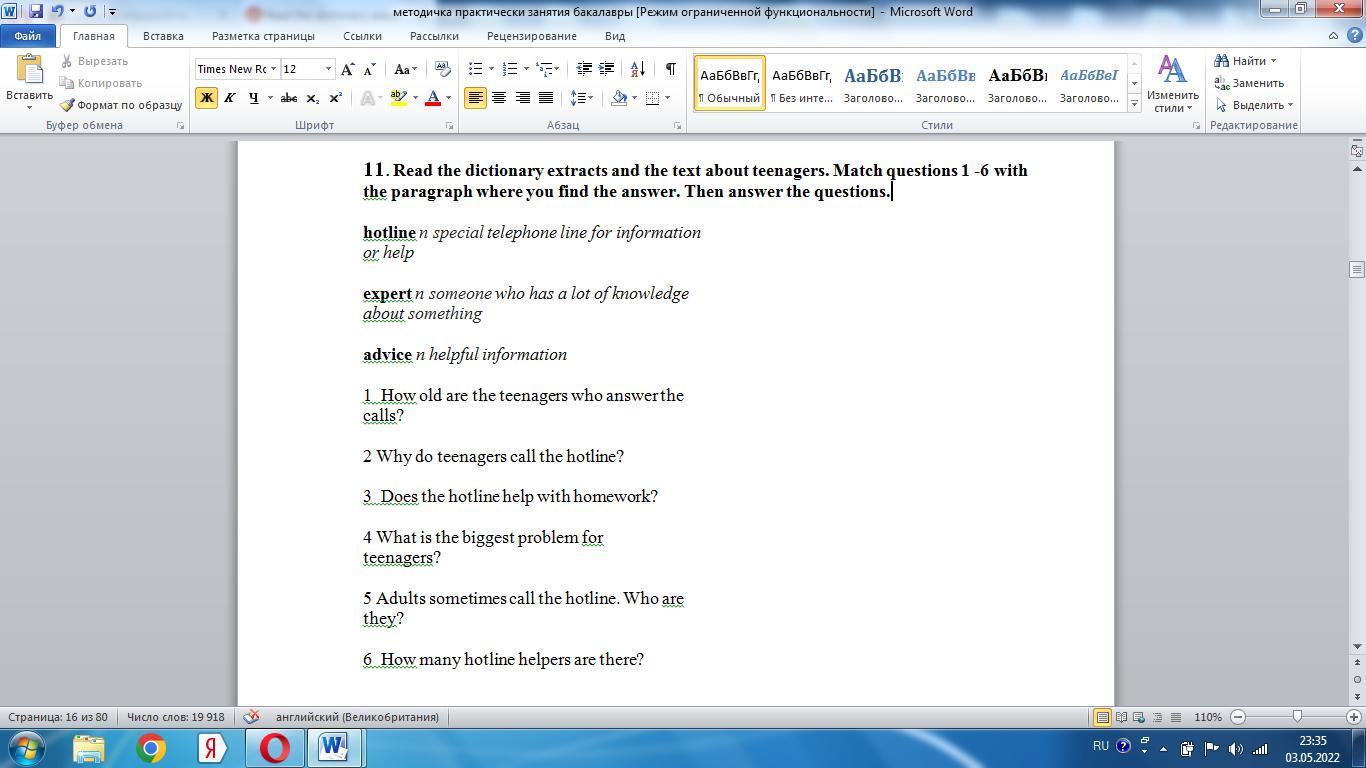Open Yandex browser from taskbar
Screen dimensions: 1366x768
pyautogui.click(x=213, y=748)
